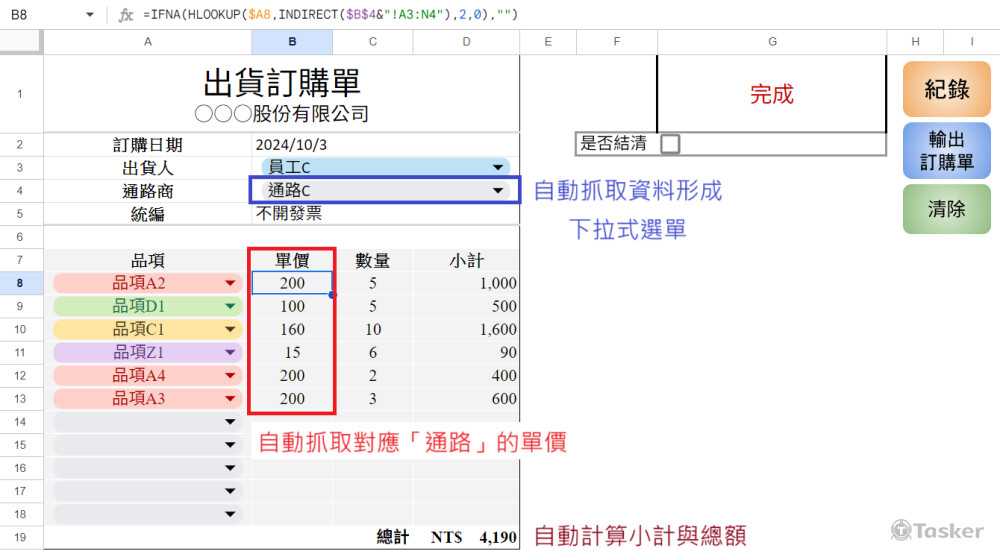
Task: Click the 清除 clear button
Action: tap(946, 209)
